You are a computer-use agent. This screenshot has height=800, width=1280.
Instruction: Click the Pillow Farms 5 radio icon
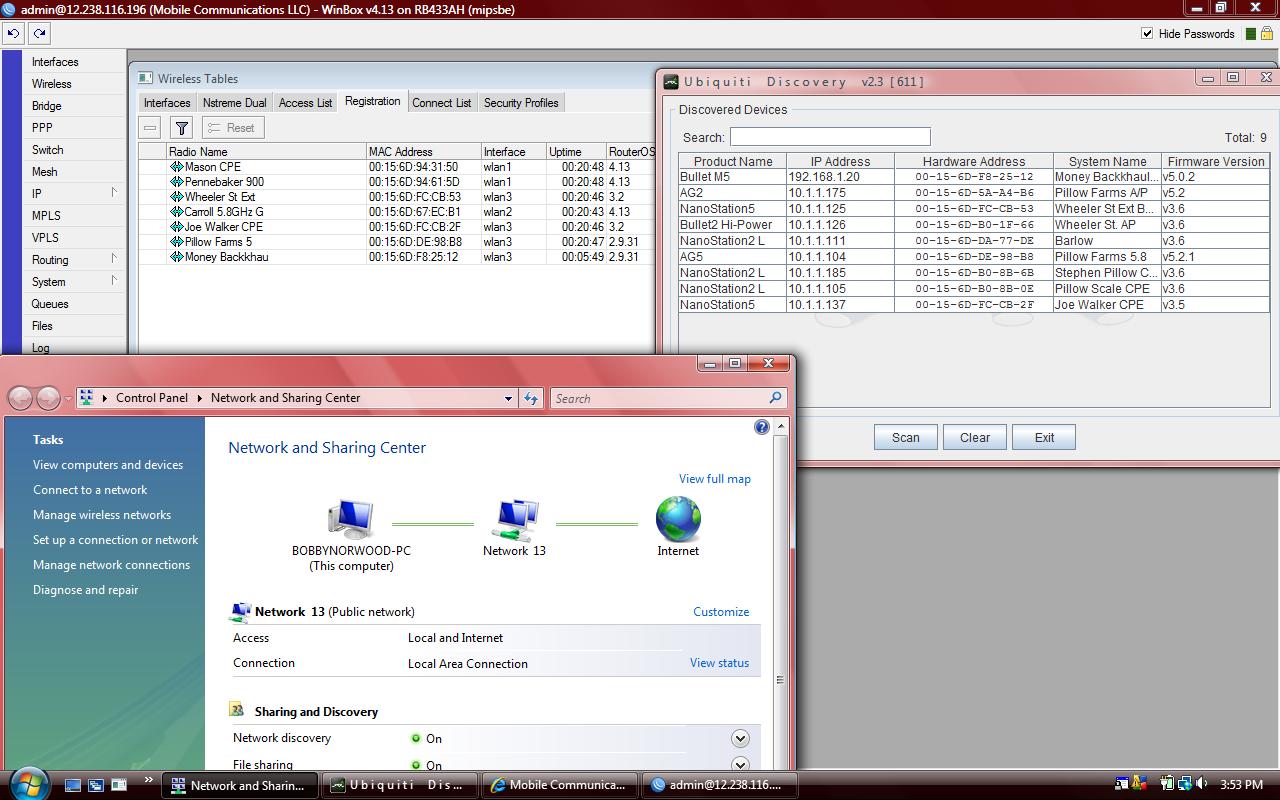[x=177, y=242]
